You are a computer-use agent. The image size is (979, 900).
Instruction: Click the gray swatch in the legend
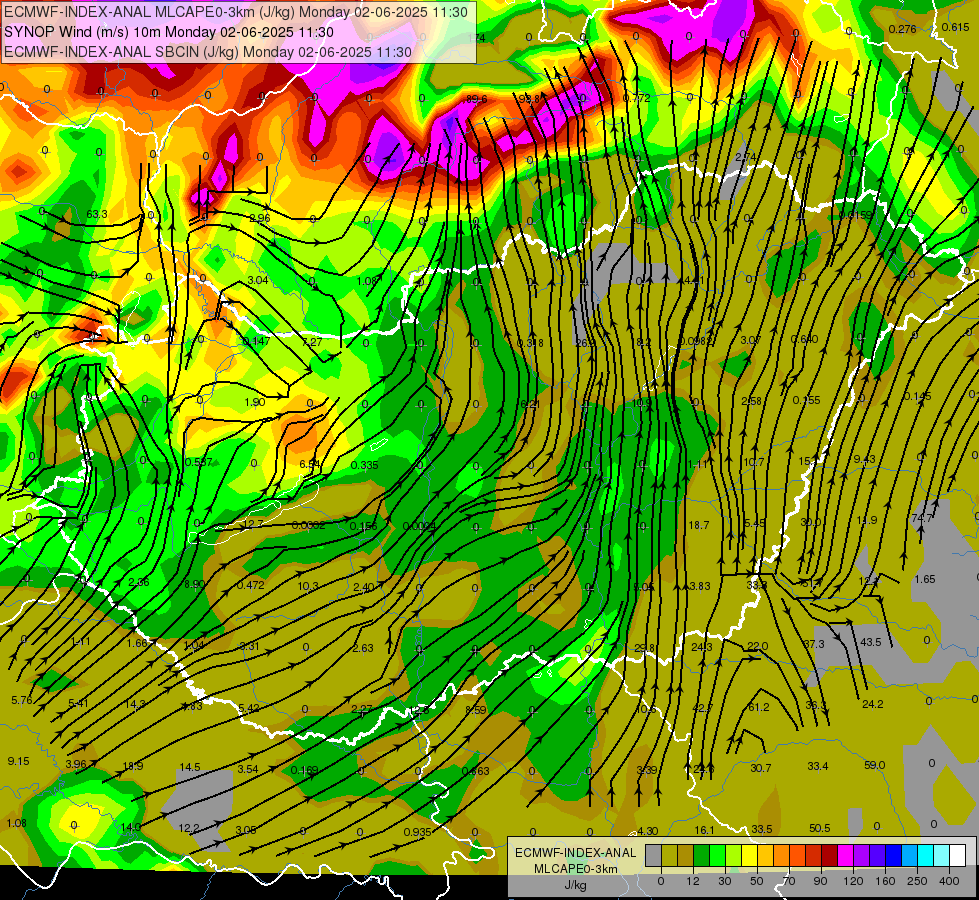coord(653,856)
